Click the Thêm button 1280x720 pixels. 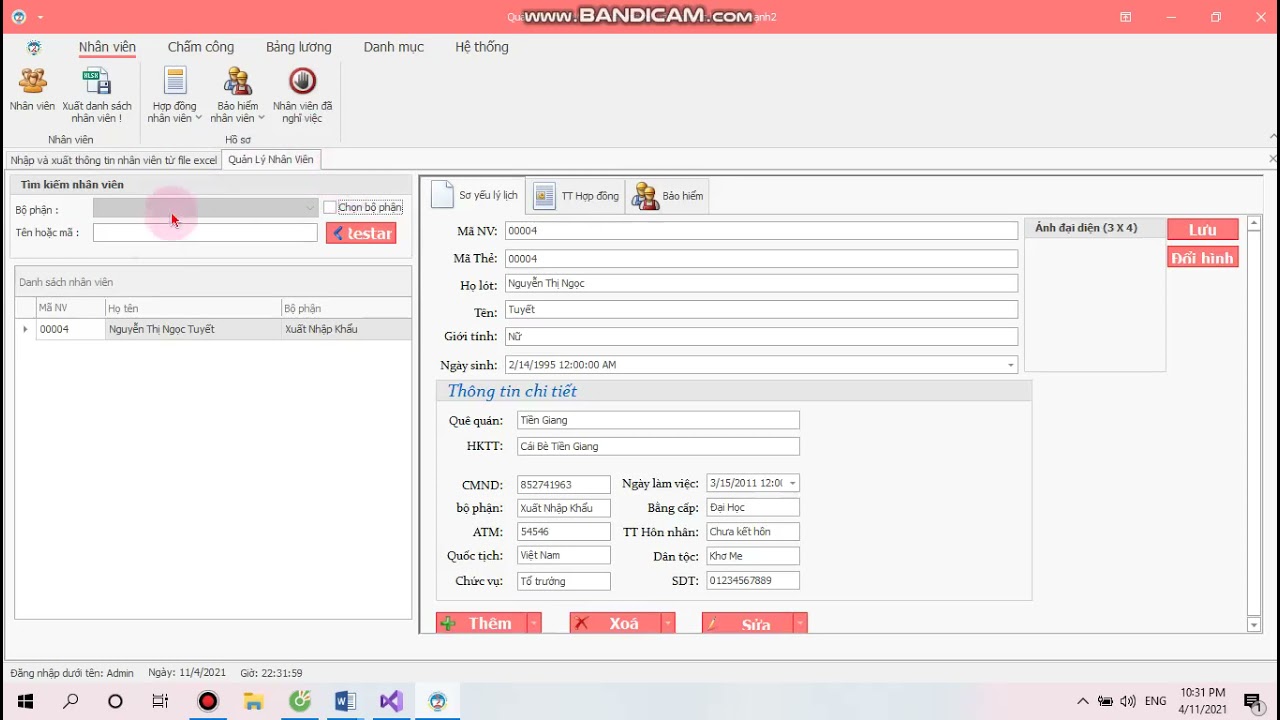(x=481, y=623)
